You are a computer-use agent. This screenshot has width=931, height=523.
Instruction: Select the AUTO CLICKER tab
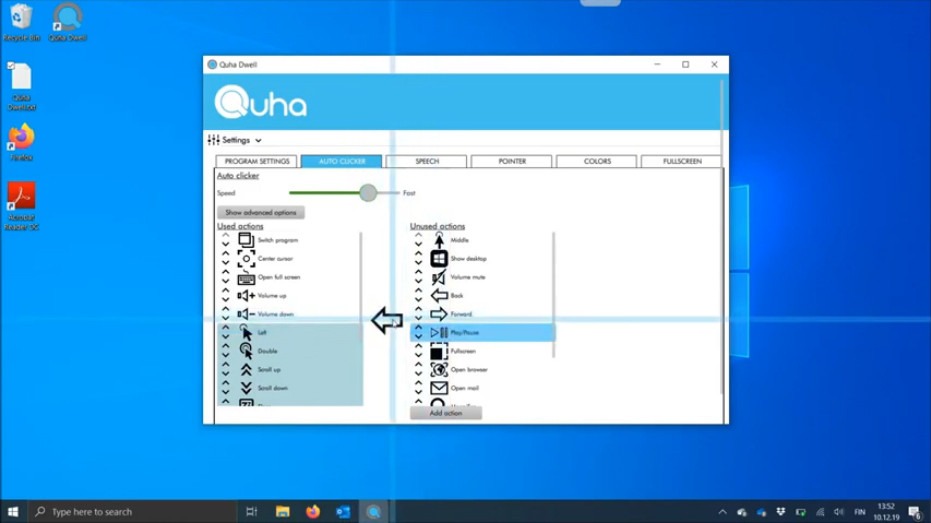[342, 161]
